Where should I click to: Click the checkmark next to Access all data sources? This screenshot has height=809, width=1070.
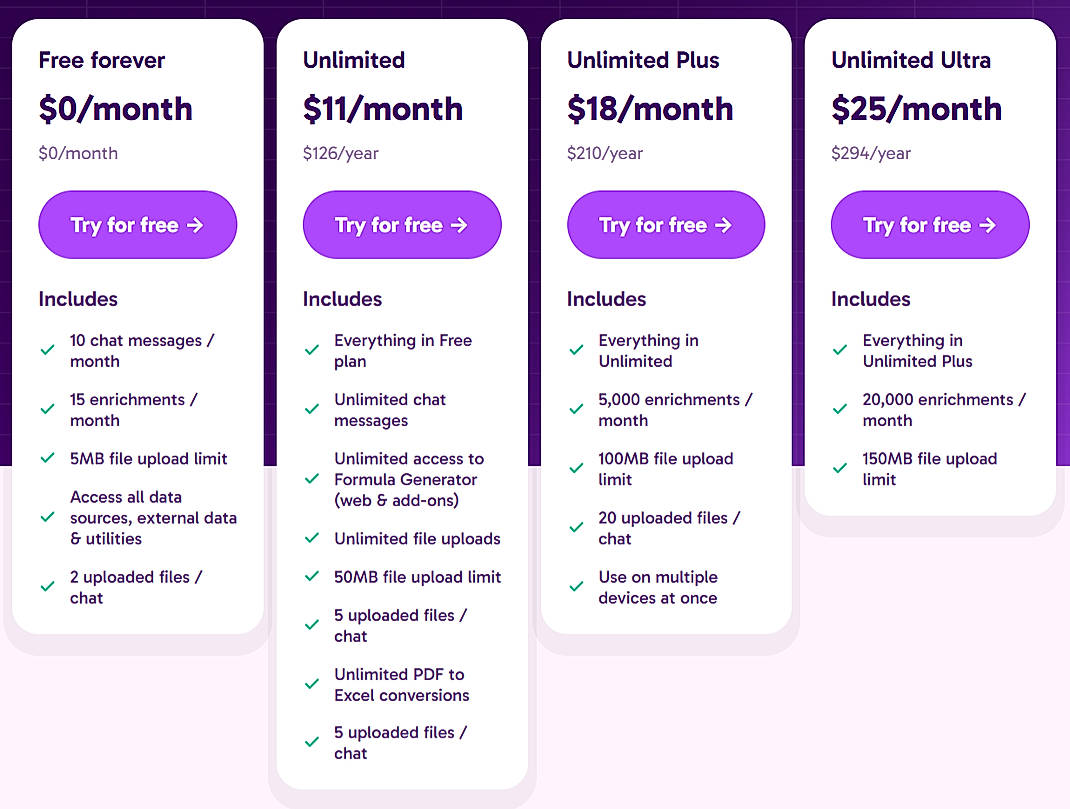47,518
